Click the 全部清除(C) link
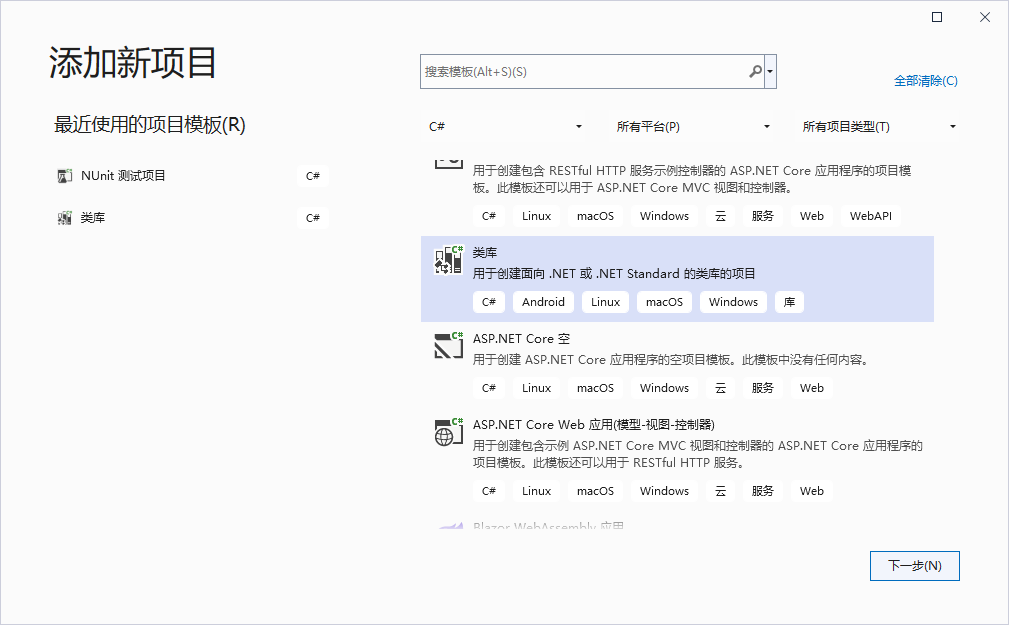The image size is (1009, 625). tap(925, 80)
